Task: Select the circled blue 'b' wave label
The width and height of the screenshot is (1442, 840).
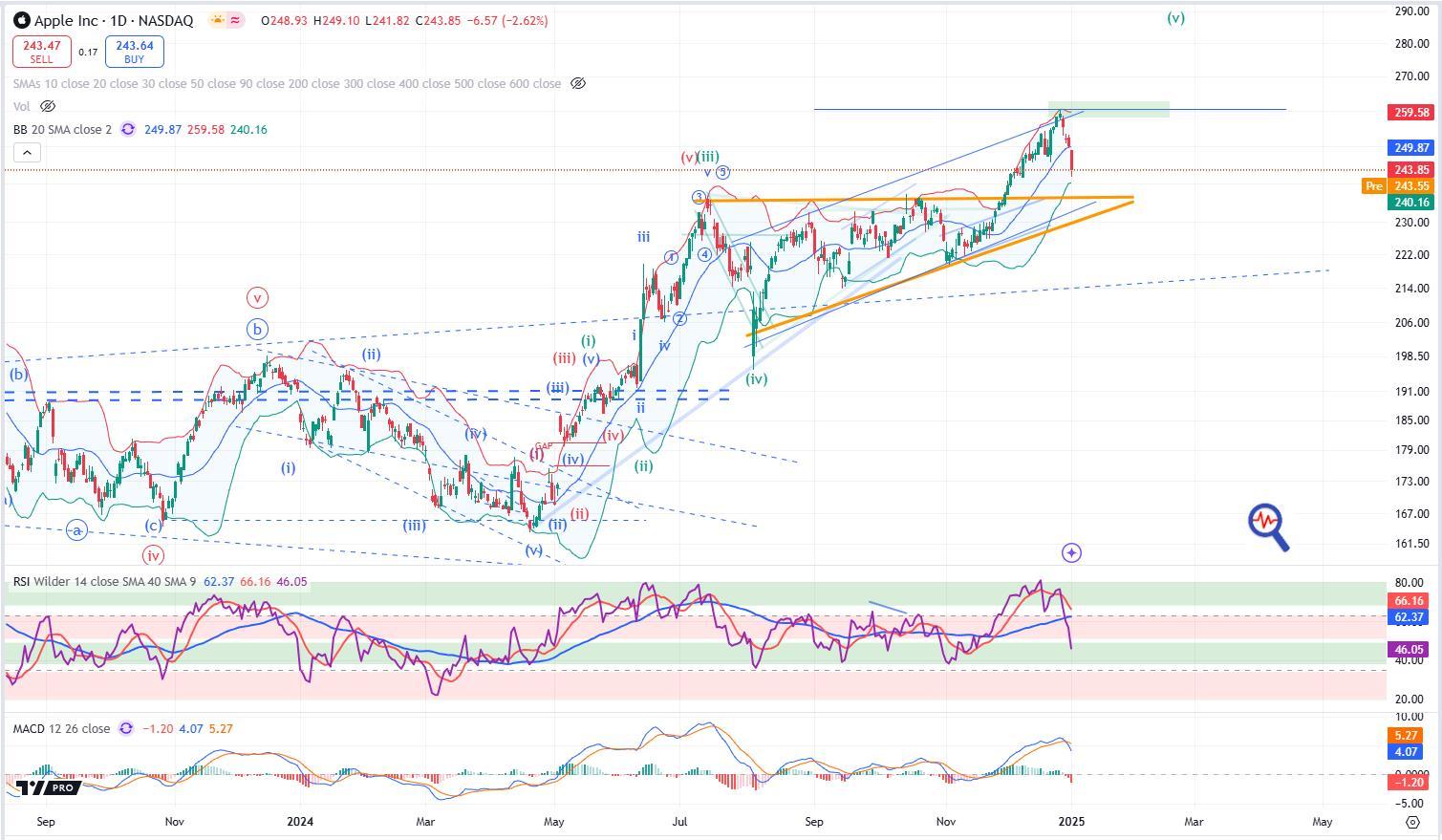Action: (257, 330)
